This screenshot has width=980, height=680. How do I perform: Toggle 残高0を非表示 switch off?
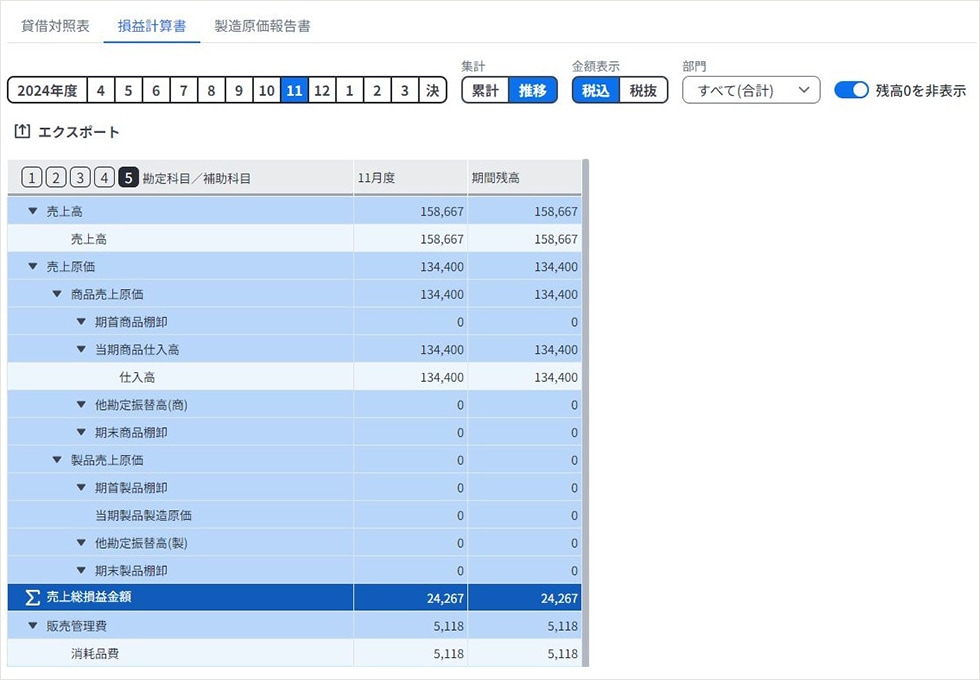pyautogui.click(x=851, y=90)
